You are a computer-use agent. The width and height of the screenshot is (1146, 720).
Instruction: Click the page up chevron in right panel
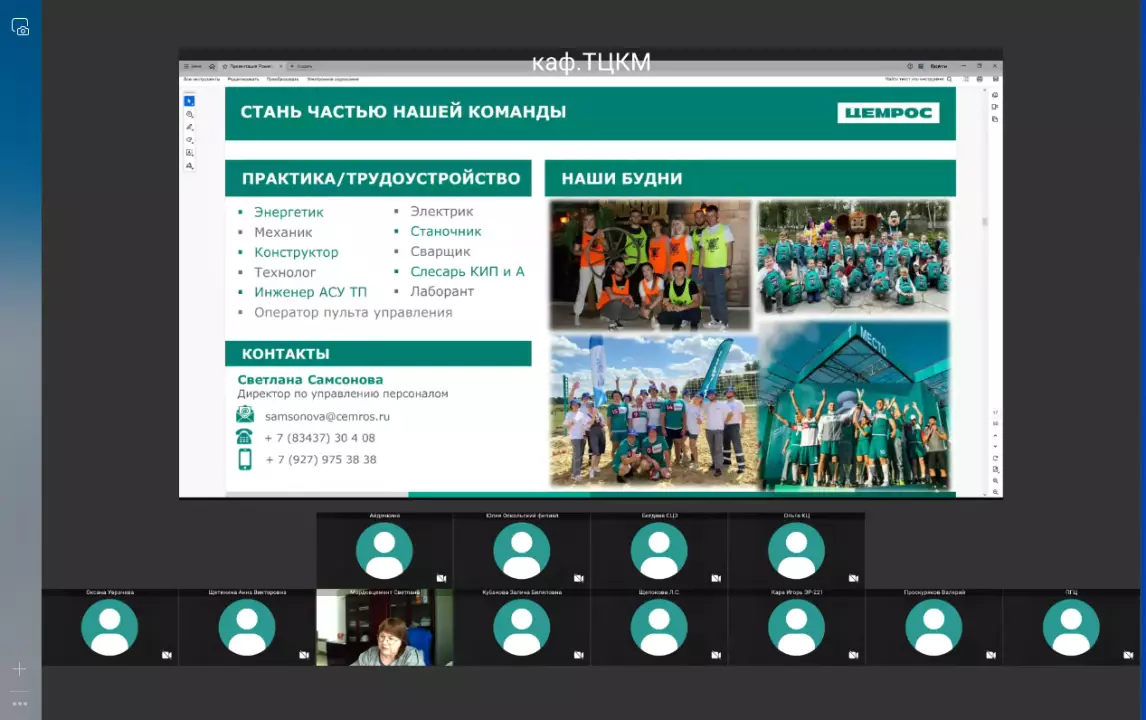coord(995,436)
